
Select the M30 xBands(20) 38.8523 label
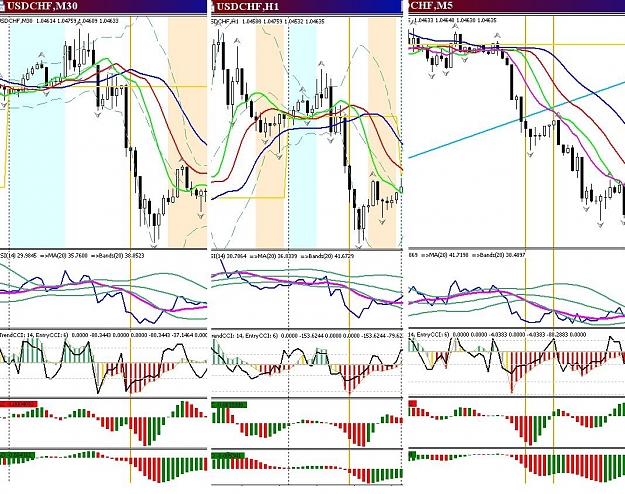(x=117, y=256)
